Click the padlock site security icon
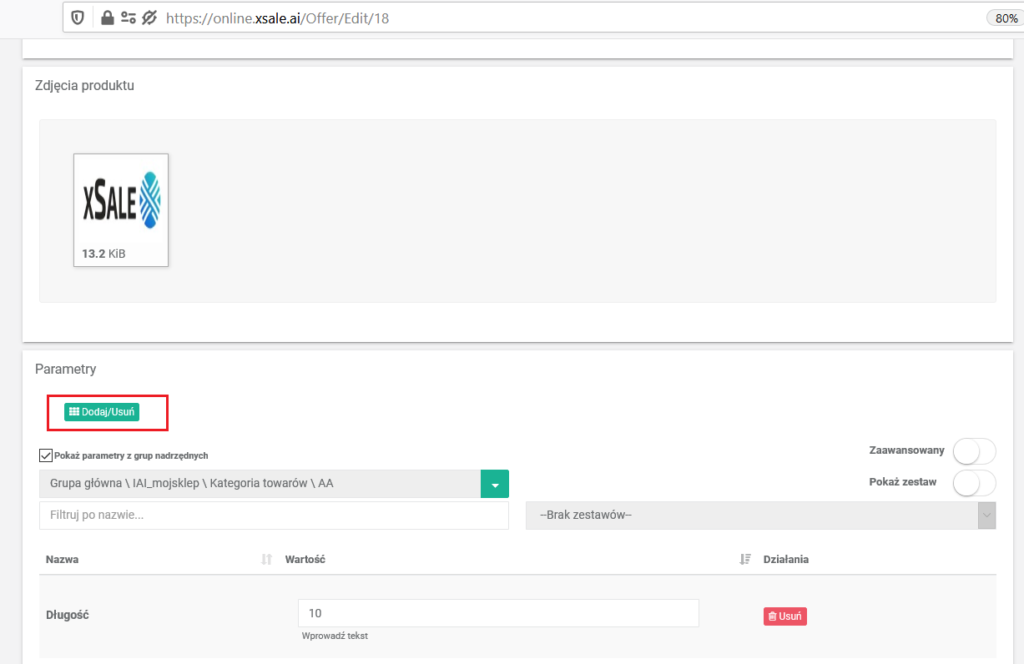Image resolution: width=1024 pixels, height=664 pixels. (x=105, y=18)
